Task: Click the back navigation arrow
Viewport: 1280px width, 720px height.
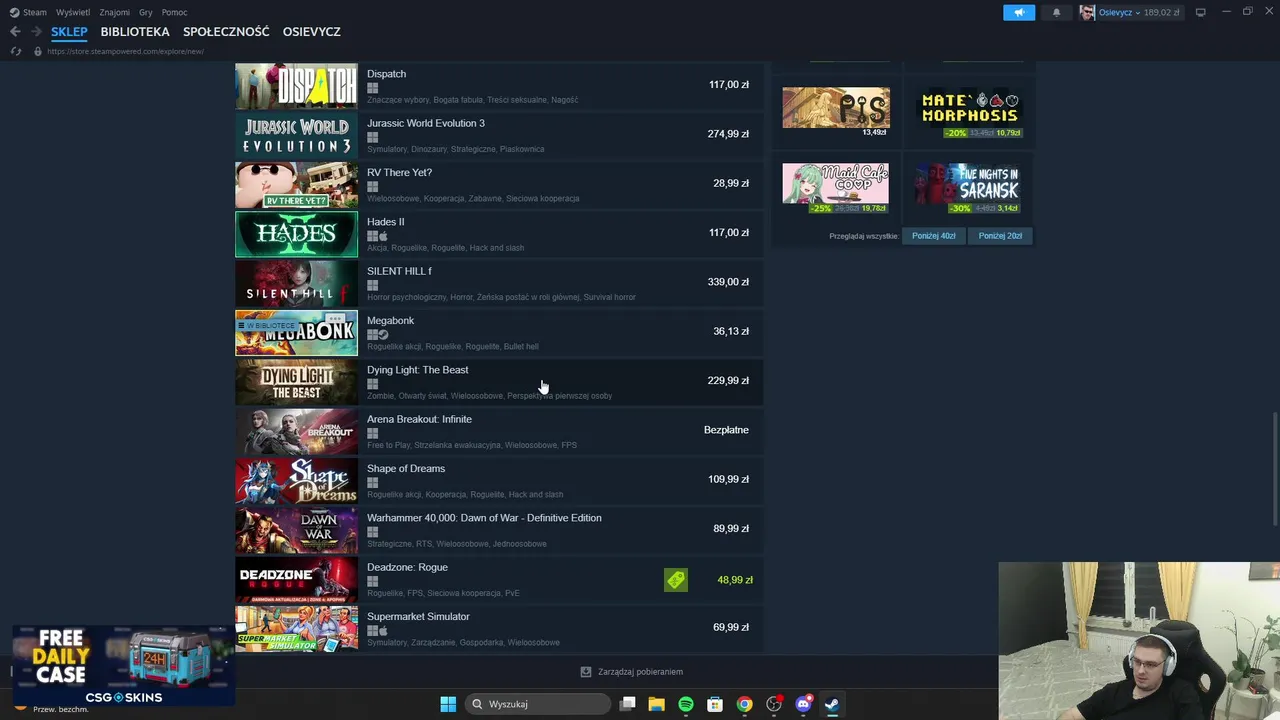Action: click(15, 32)
